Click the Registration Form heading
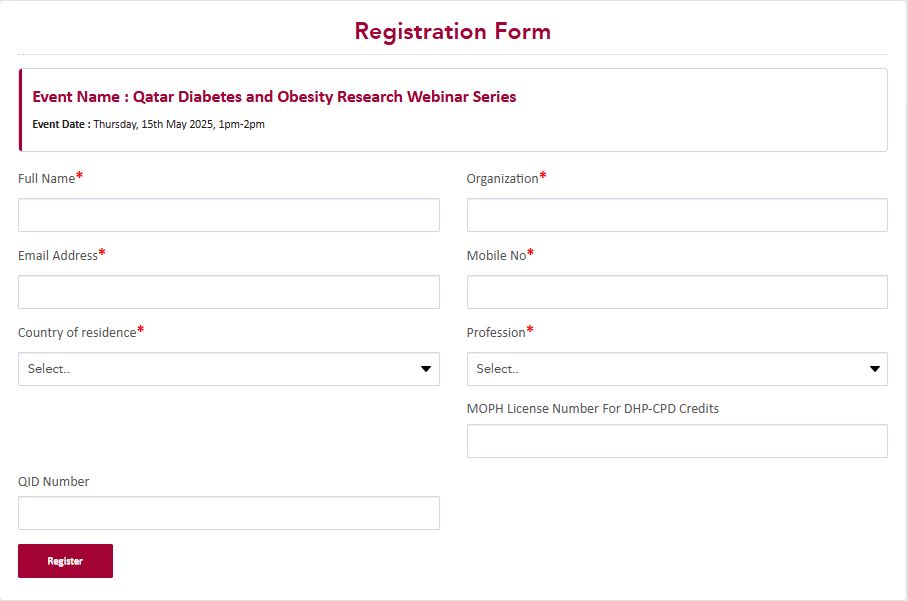This screenshot has height=601, width=908. pyautogui.click(x=452, y=31)
